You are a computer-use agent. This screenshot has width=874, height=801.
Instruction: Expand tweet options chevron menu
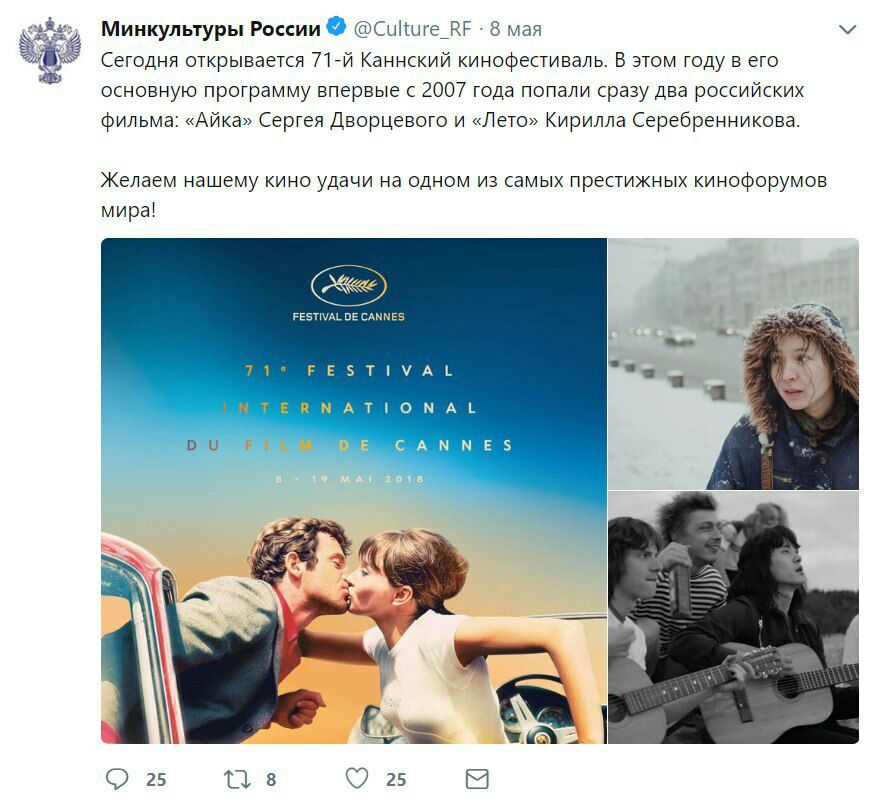(x=847, y=30)
